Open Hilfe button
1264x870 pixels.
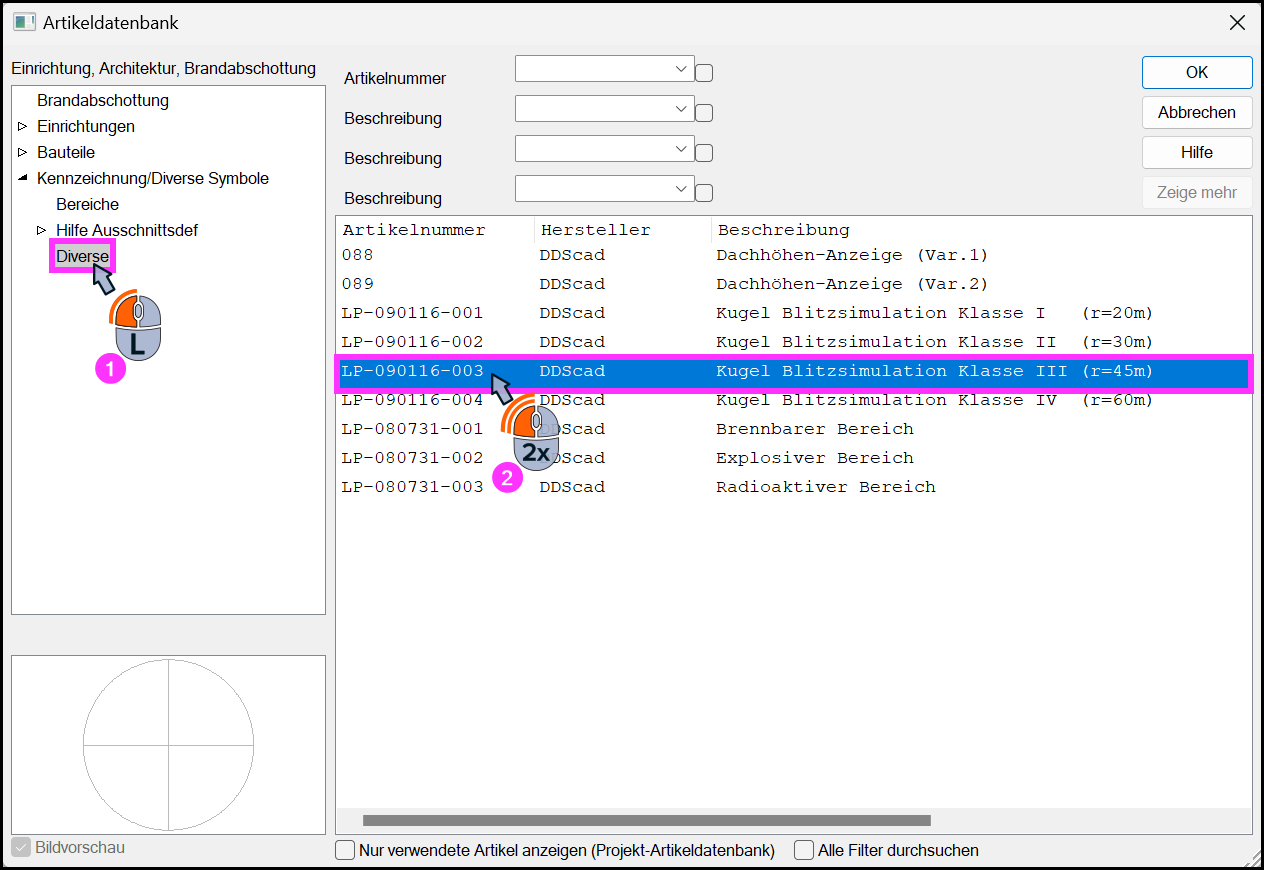(1197, 152)
